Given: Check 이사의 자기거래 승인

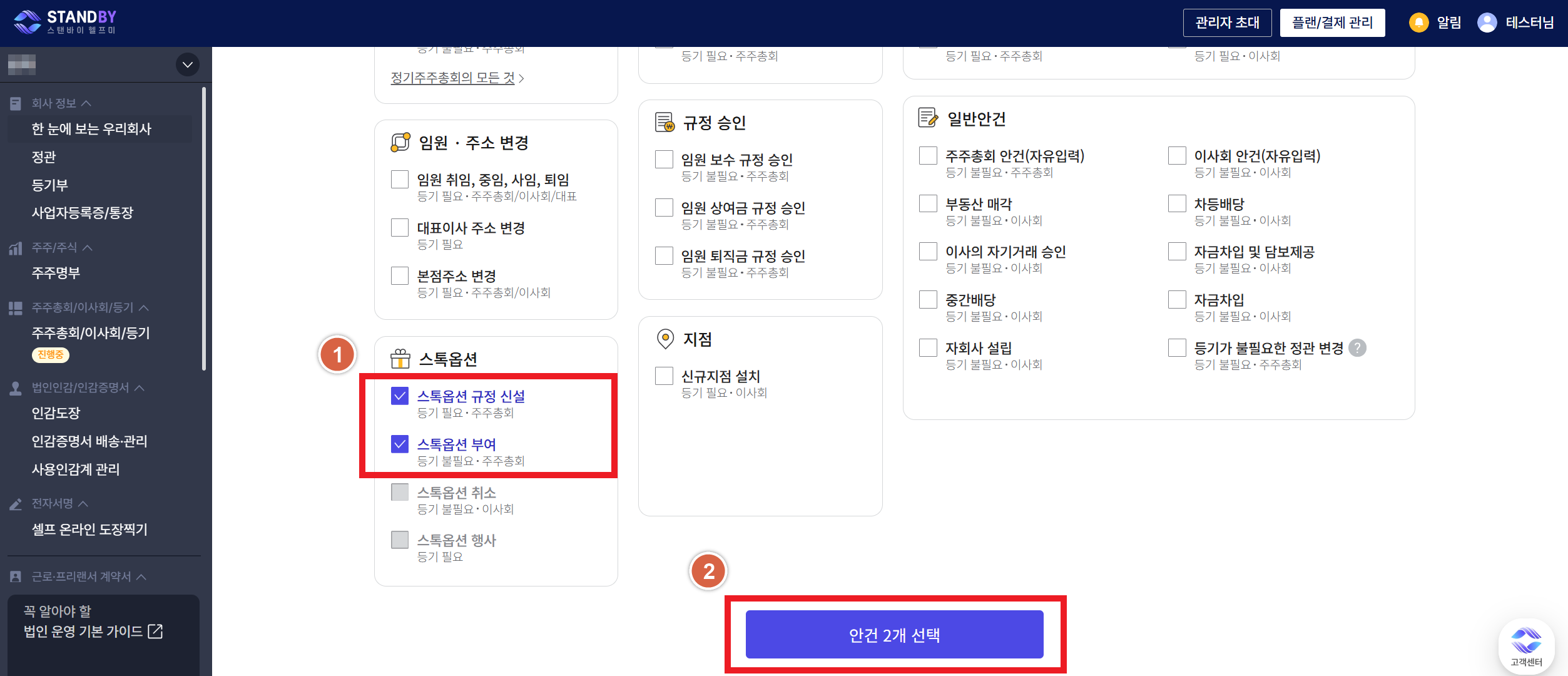Looking at the screenshot, I should (x=928, y=251).
